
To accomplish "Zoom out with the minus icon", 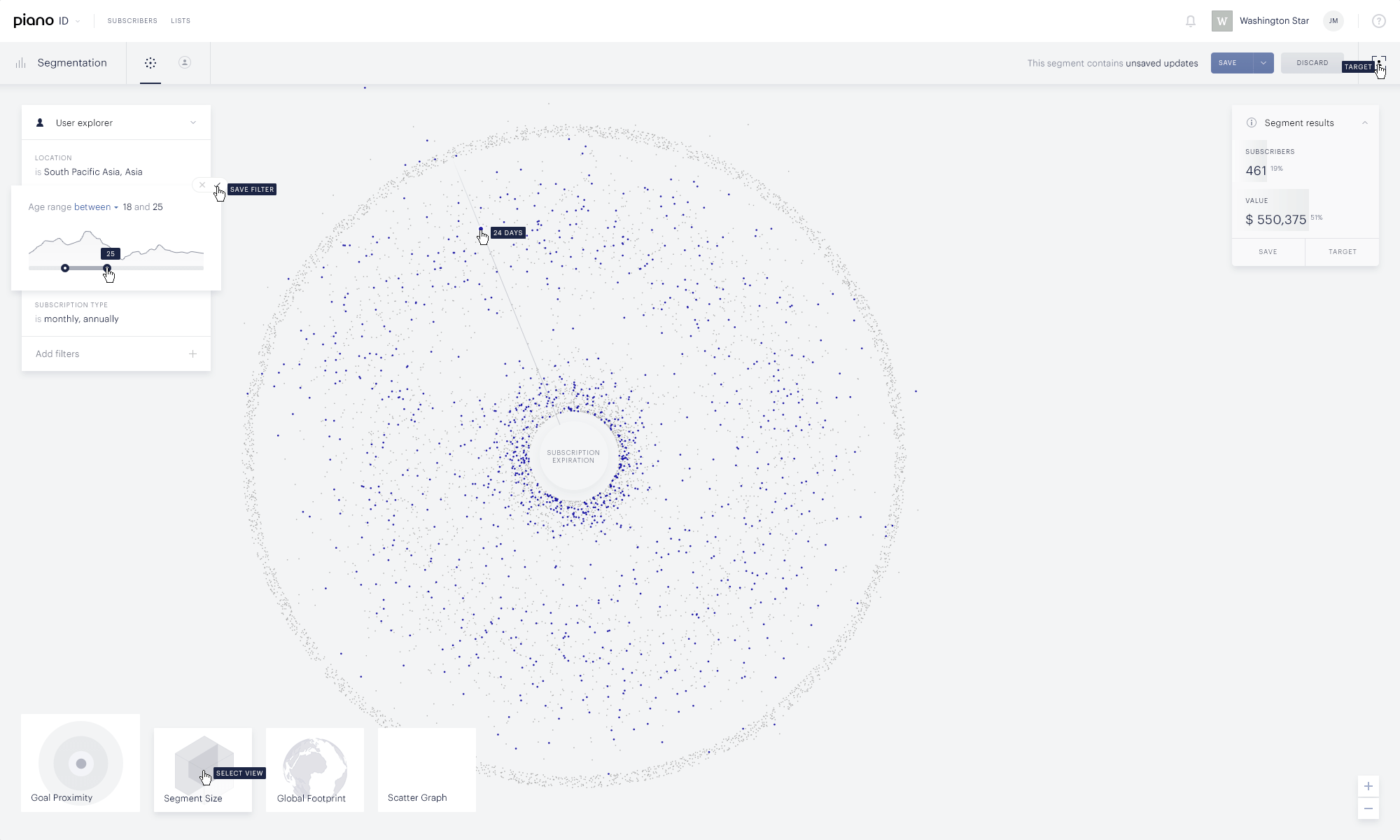I will [1368, 808].
